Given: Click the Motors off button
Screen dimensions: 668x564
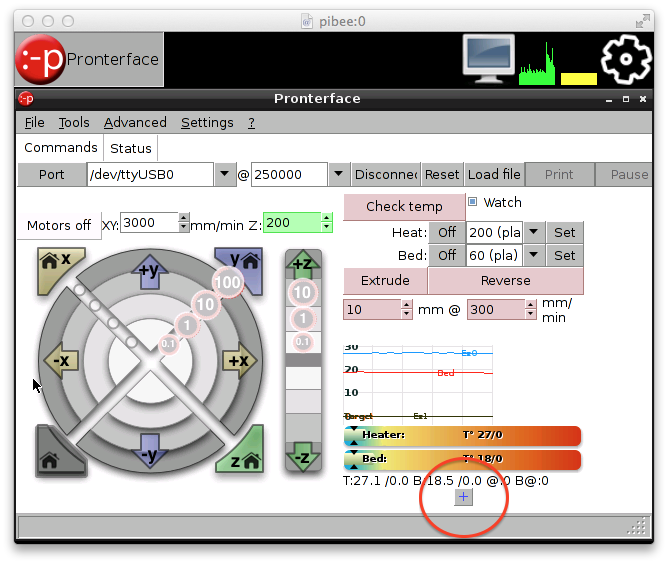Looking at the screenshot, I should click(x=59, y=225).
